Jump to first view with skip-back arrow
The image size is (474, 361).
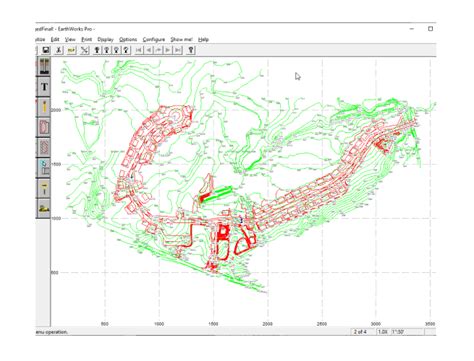(139, 50)
